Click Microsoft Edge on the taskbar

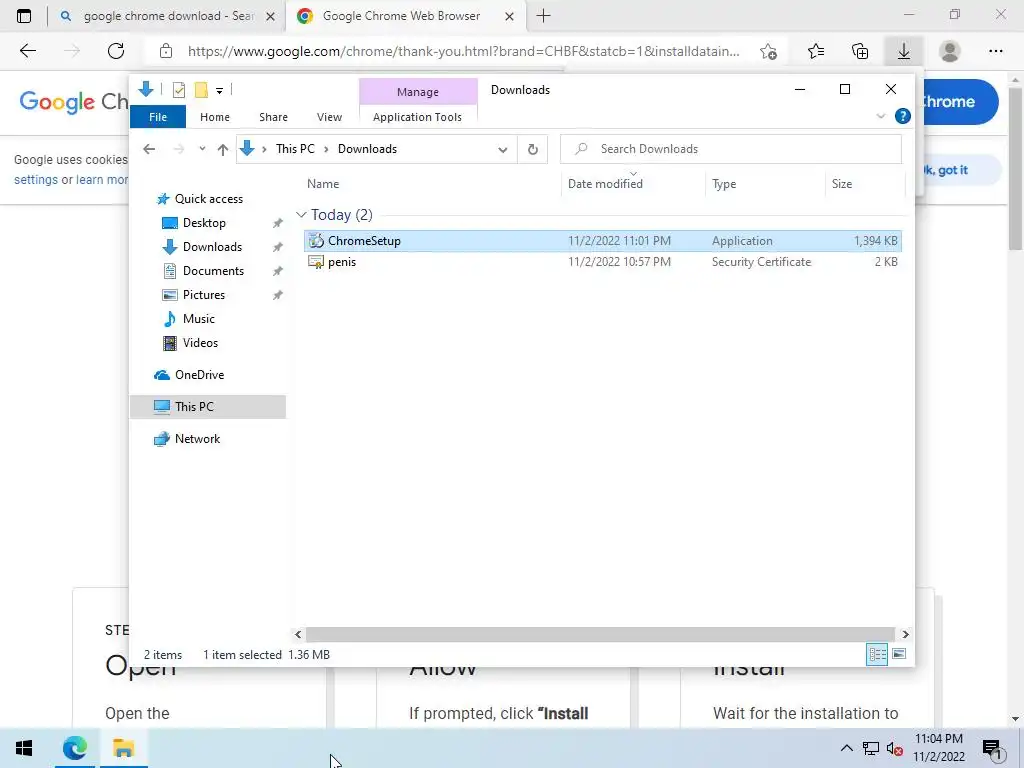(x=74, y=748)
